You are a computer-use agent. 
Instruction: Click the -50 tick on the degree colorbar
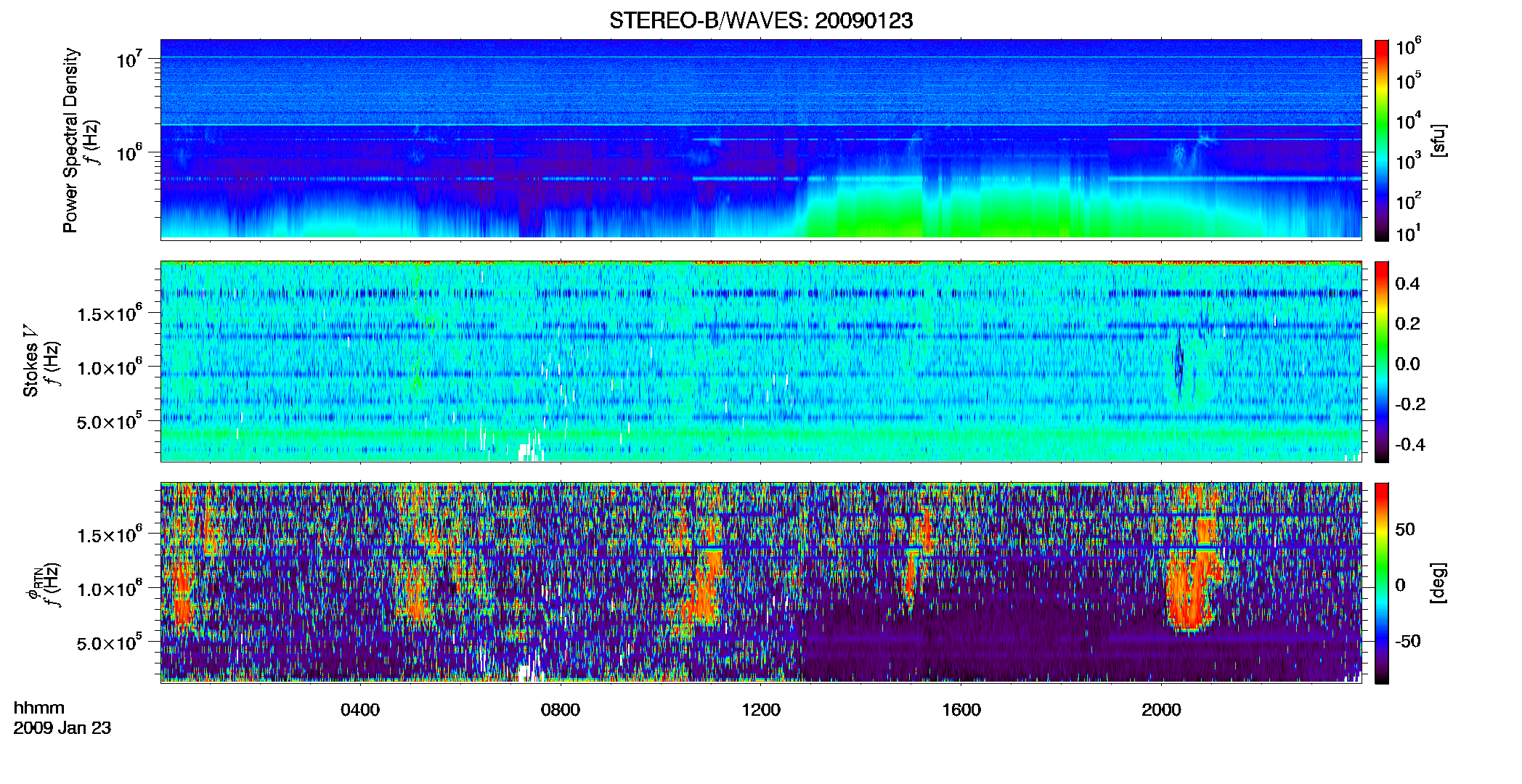click(1408, 642)
